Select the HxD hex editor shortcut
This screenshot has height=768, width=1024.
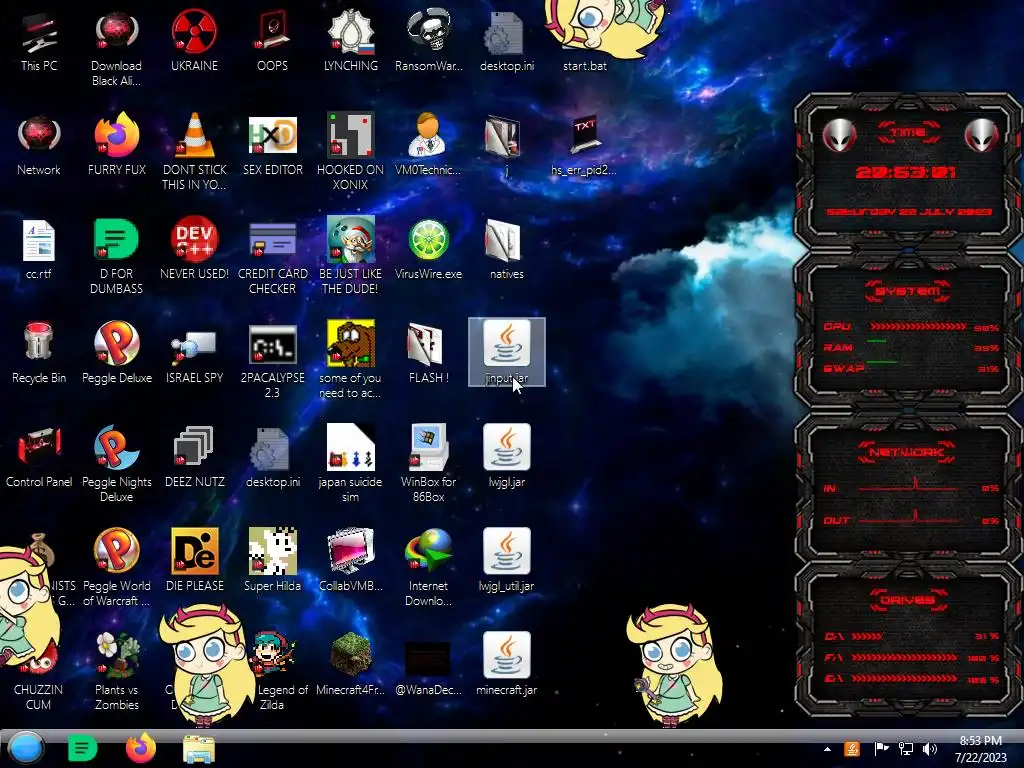coord(272,145)
